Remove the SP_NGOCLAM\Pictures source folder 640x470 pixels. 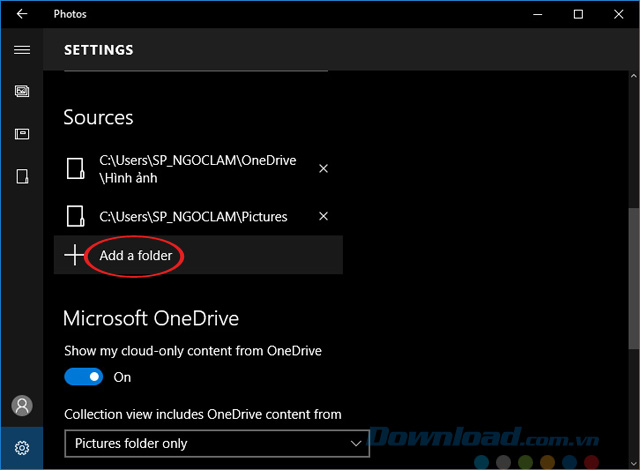tap(323, 216)
